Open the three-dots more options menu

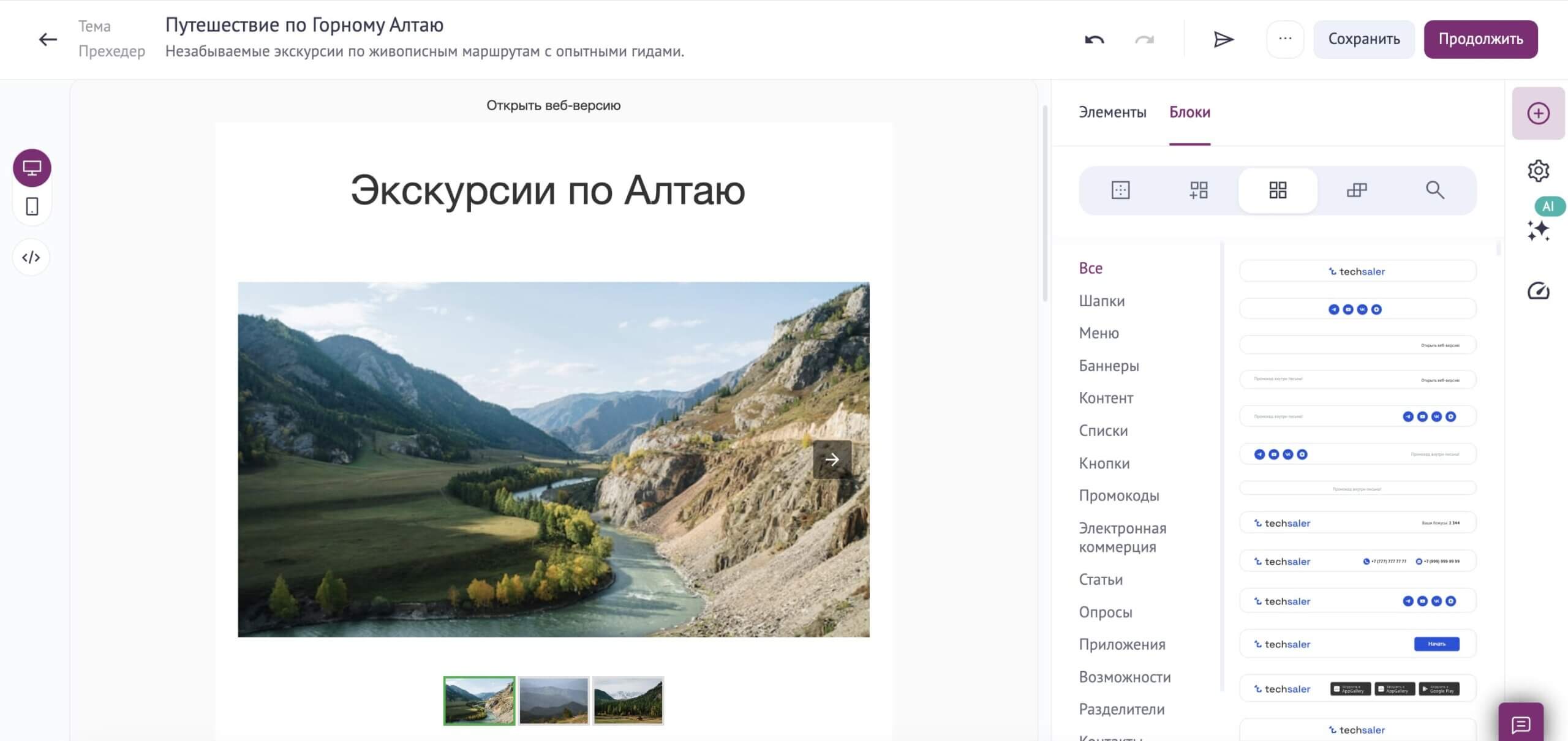pyautogui.click(x=1285, y=39)
